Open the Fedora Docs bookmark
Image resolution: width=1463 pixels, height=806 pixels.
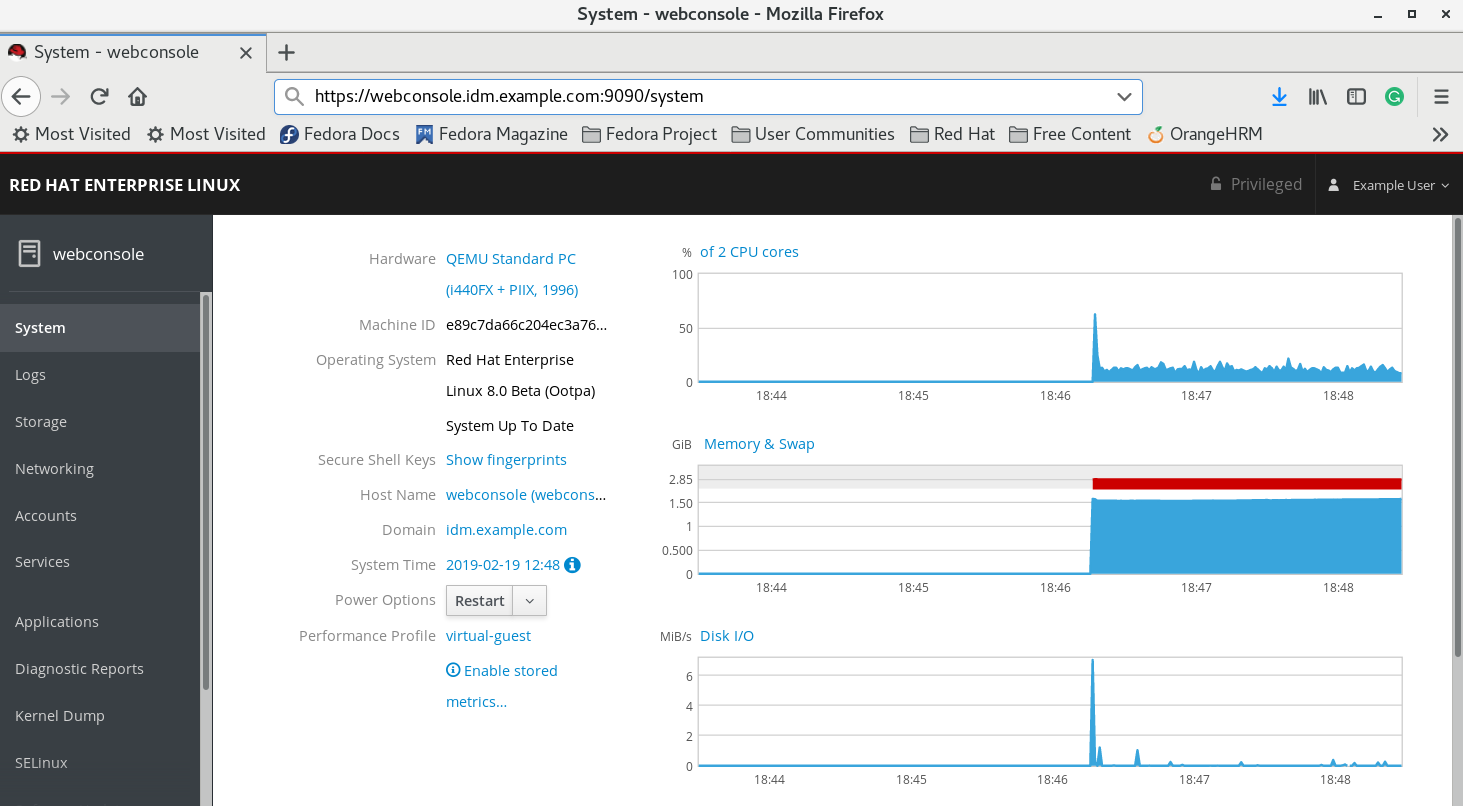(x=339, y=134)
